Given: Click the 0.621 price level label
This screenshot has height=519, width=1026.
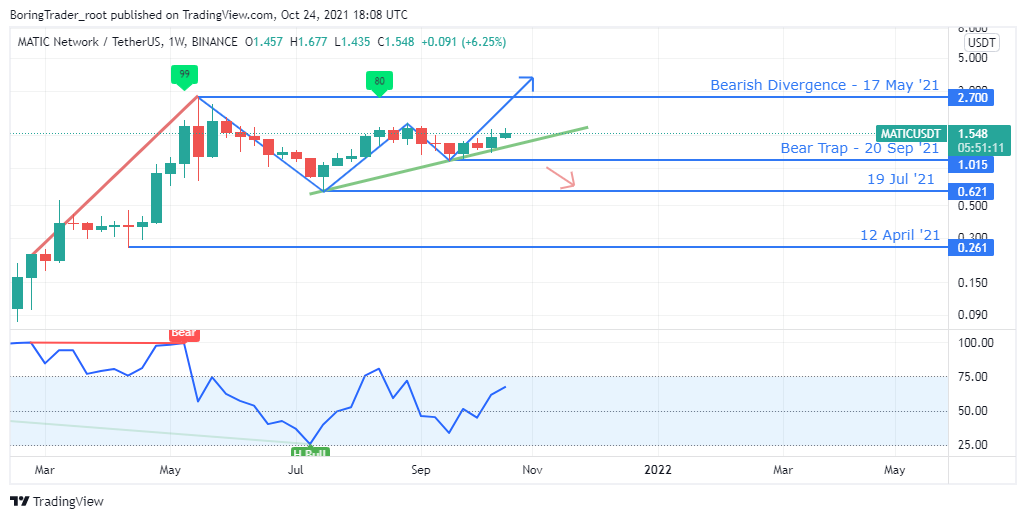Looking at the screenshot, I should 973,192.
